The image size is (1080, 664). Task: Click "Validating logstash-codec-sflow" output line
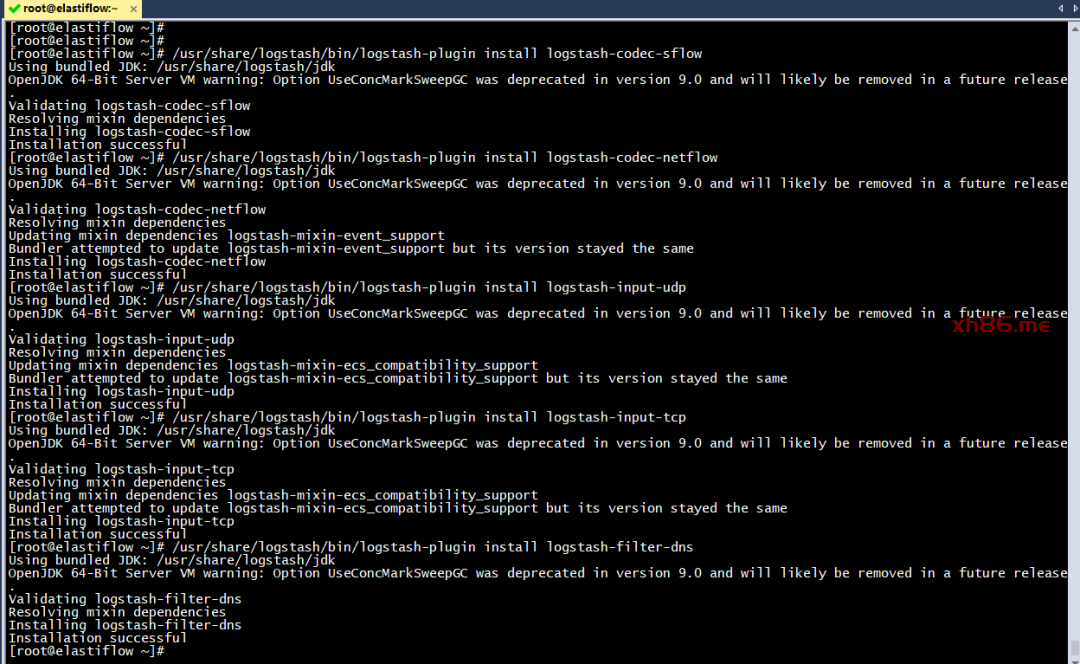tap(129, 105)
